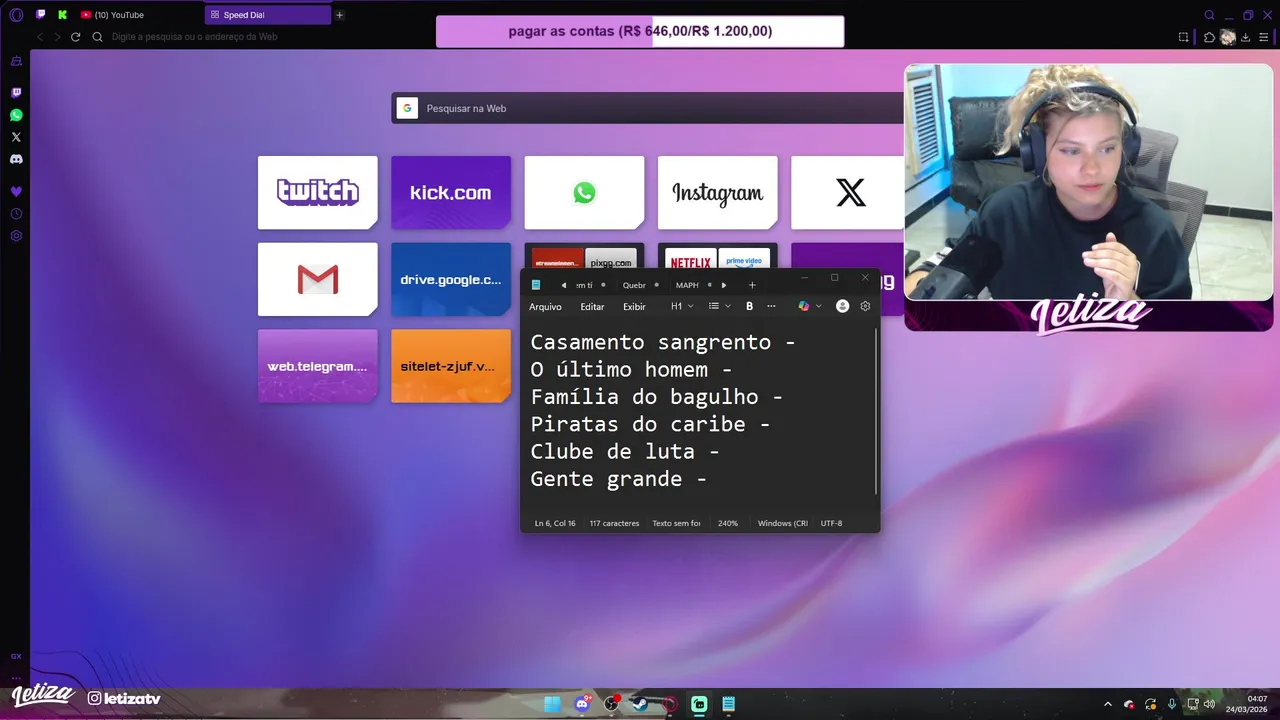Open X panel in the sidebar
The width and height of the screenshot is (1280, 720).
tap(16, 137)
